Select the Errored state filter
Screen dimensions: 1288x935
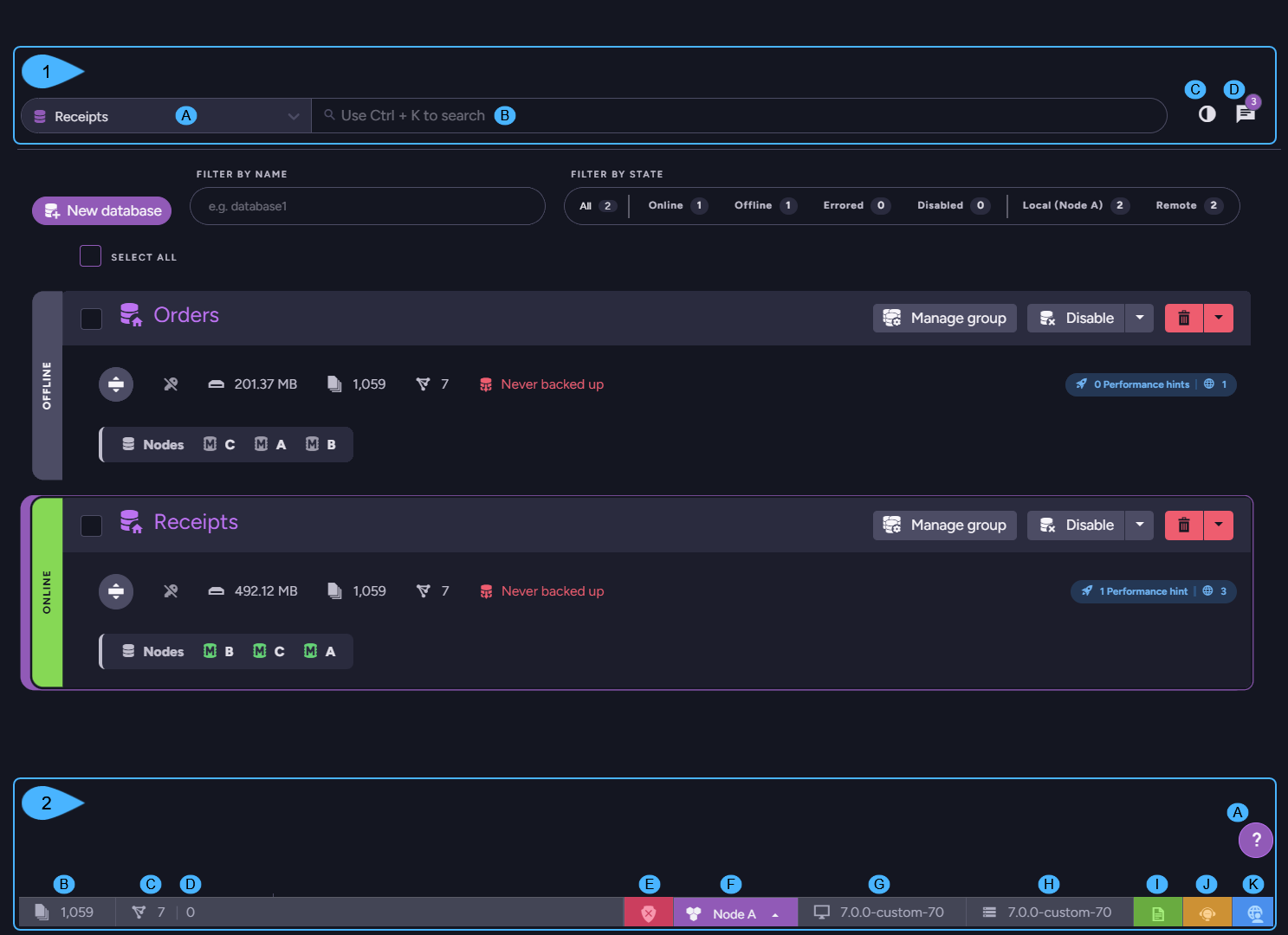coord(856,206)
